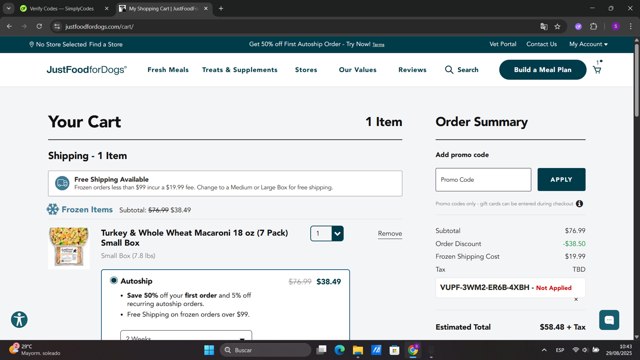Click the Frozen Items snowflake icon
The width and height of the screenshot is (640, 360).
point(53,209)
